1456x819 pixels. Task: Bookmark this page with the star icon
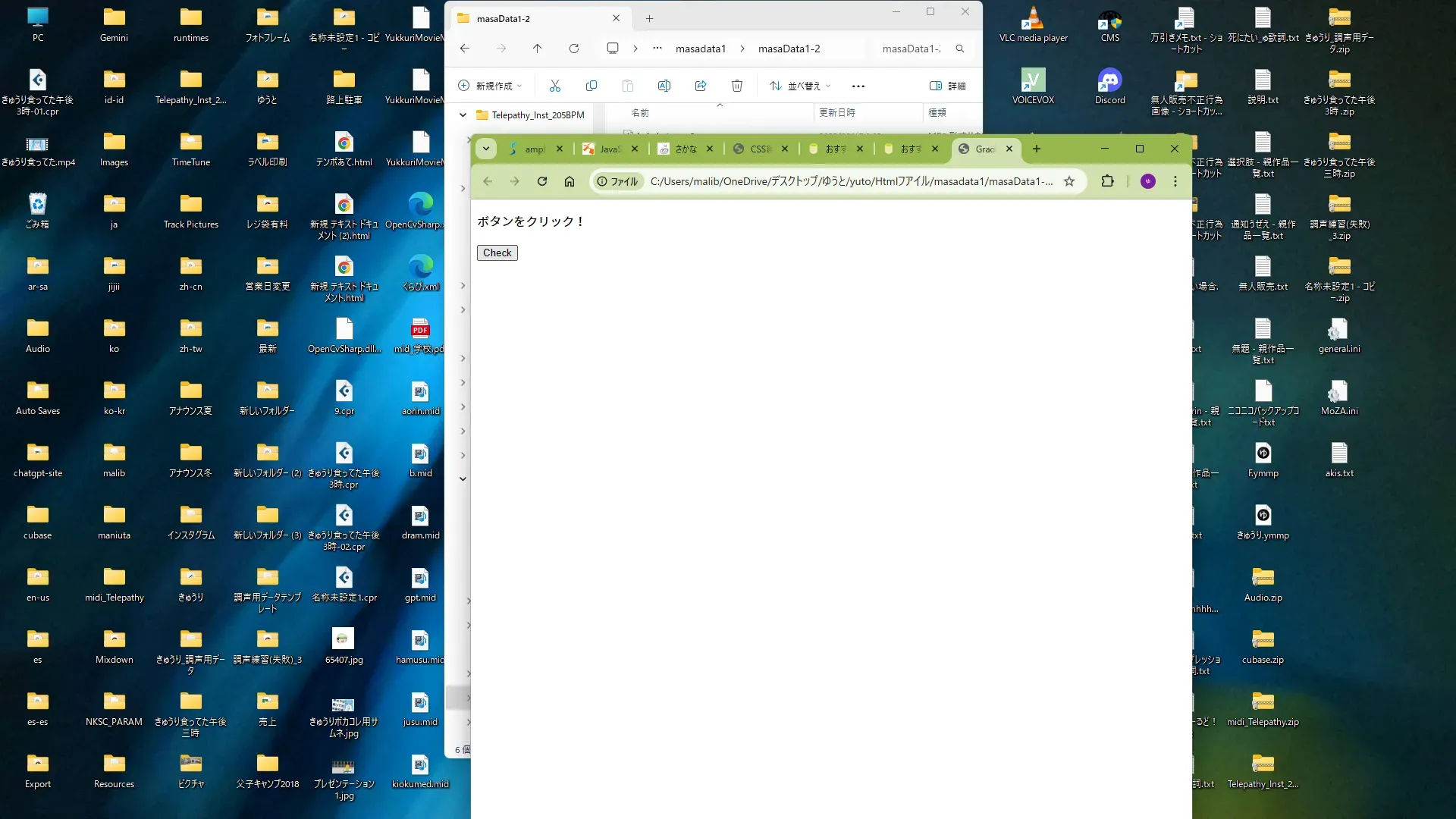(1068, 181)
